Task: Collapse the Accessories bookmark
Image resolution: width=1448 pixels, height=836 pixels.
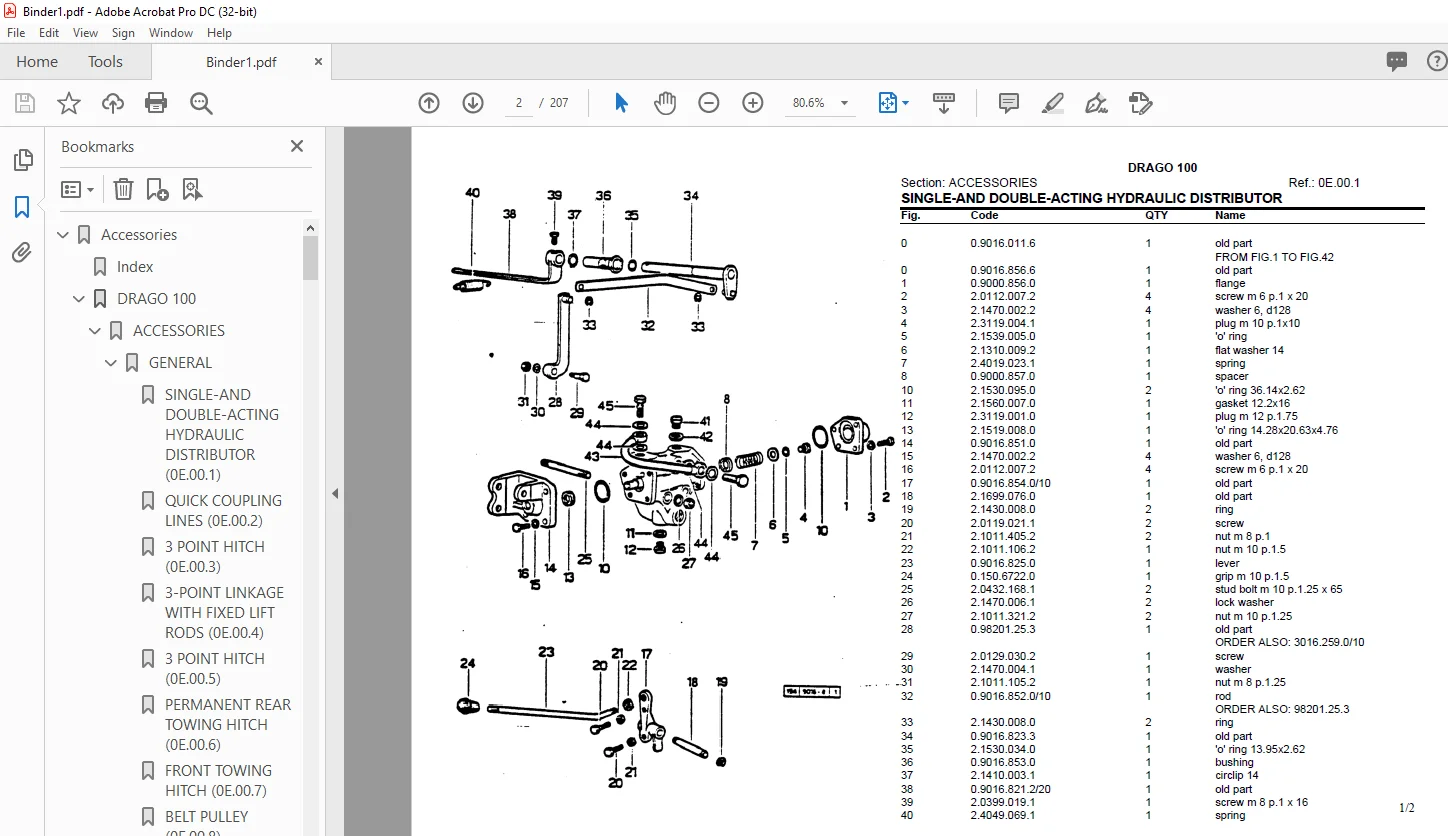Action: pos(64,235)
